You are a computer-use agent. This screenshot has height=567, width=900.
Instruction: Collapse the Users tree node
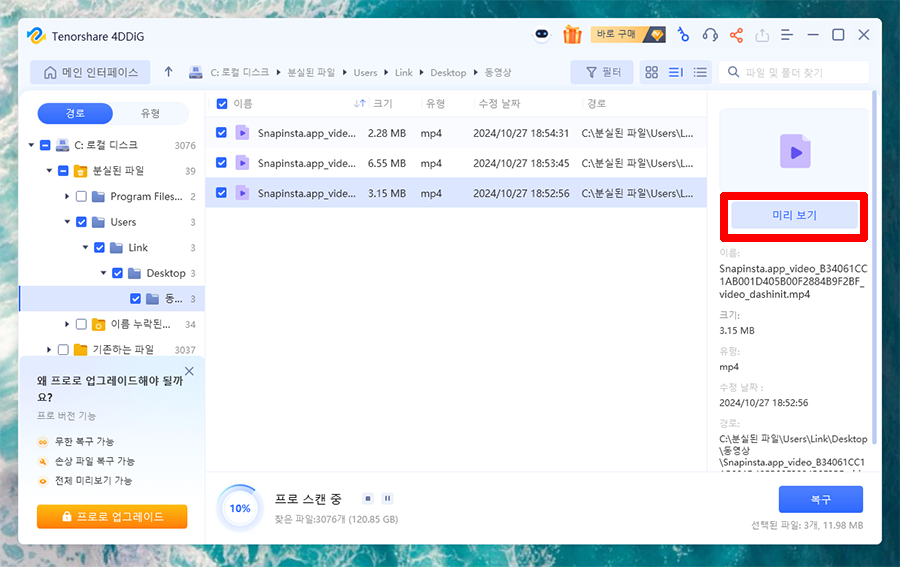point(67,222)
